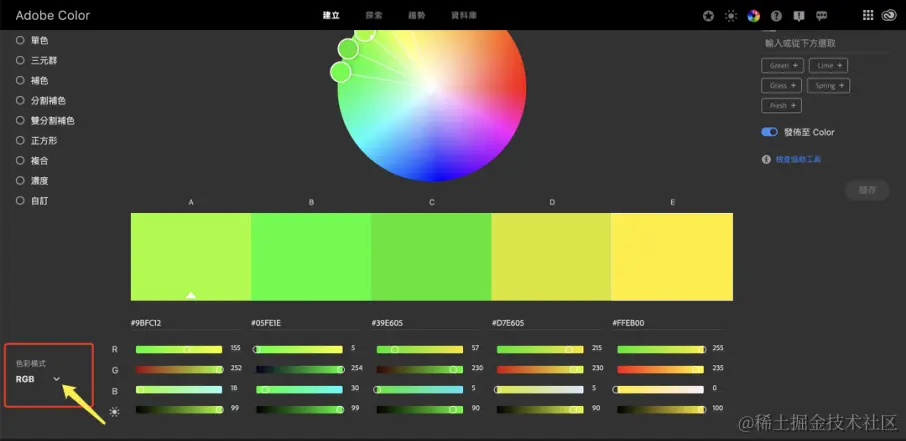Image resolution: width=906 pixels, height=441 pixels.
Task: Open the color wheel icon in header
Action: (x=753, y=16)
